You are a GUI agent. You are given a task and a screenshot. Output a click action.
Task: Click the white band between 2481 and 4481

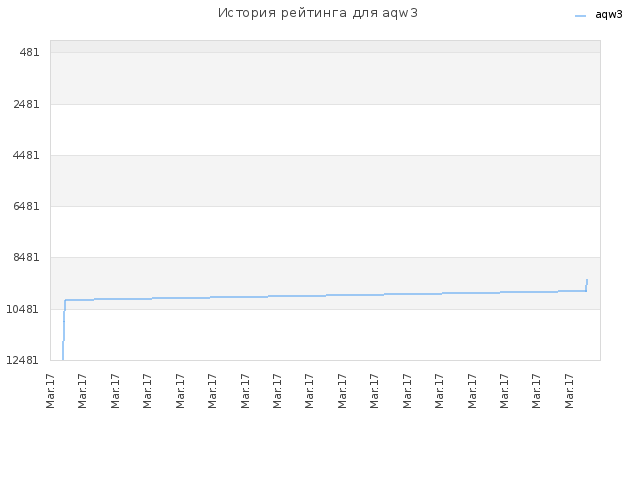tap(325, 130)
